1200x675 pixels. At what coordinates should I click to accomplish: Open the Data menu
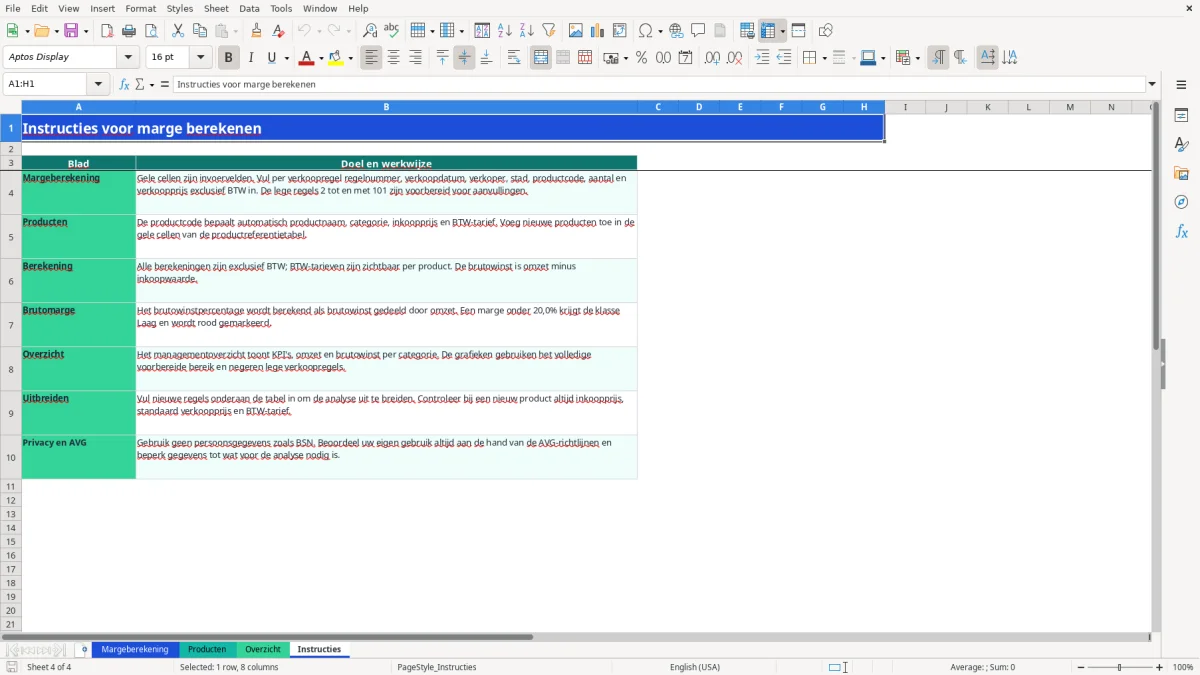coord(250,8)
